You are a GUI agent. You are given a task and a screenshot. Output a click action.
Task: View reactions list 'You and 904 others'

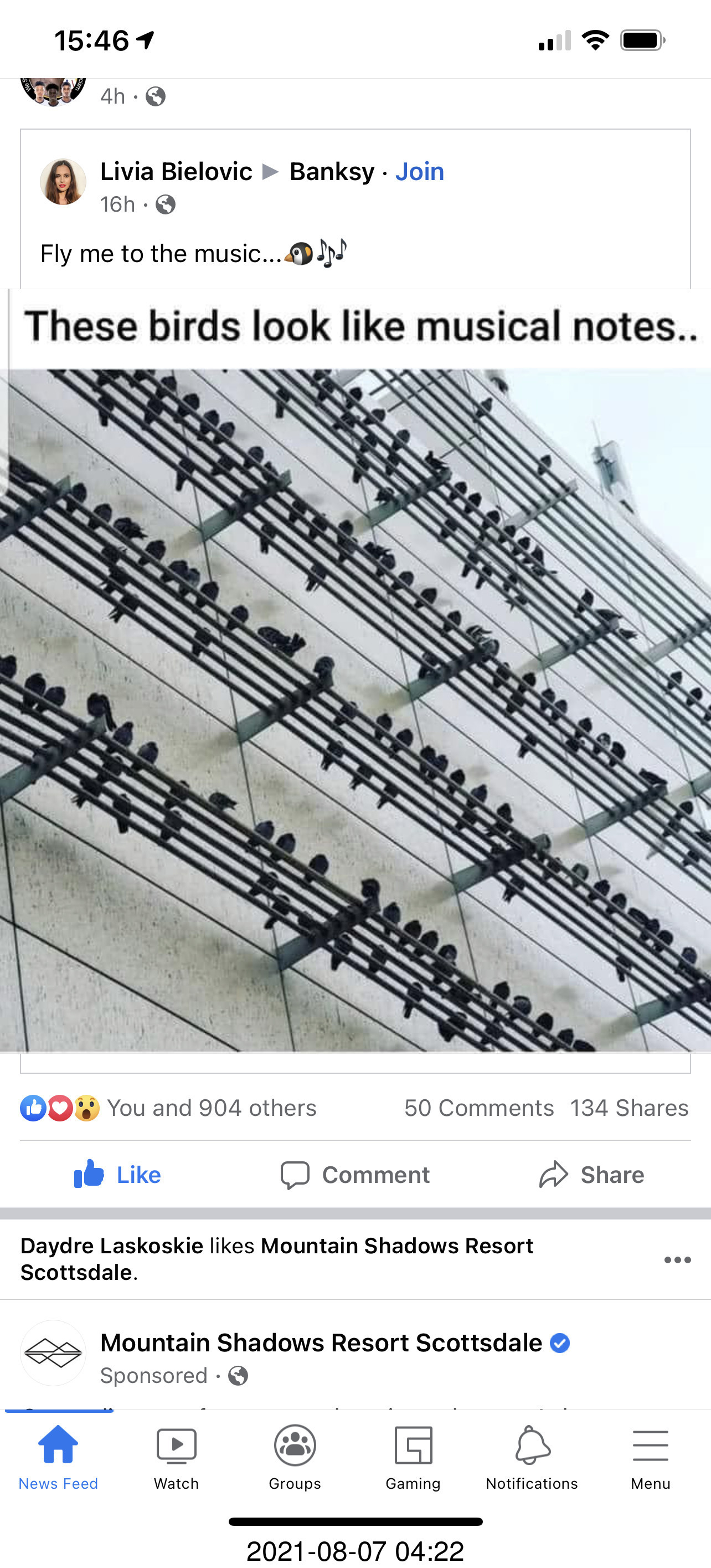click(212, 1108)
